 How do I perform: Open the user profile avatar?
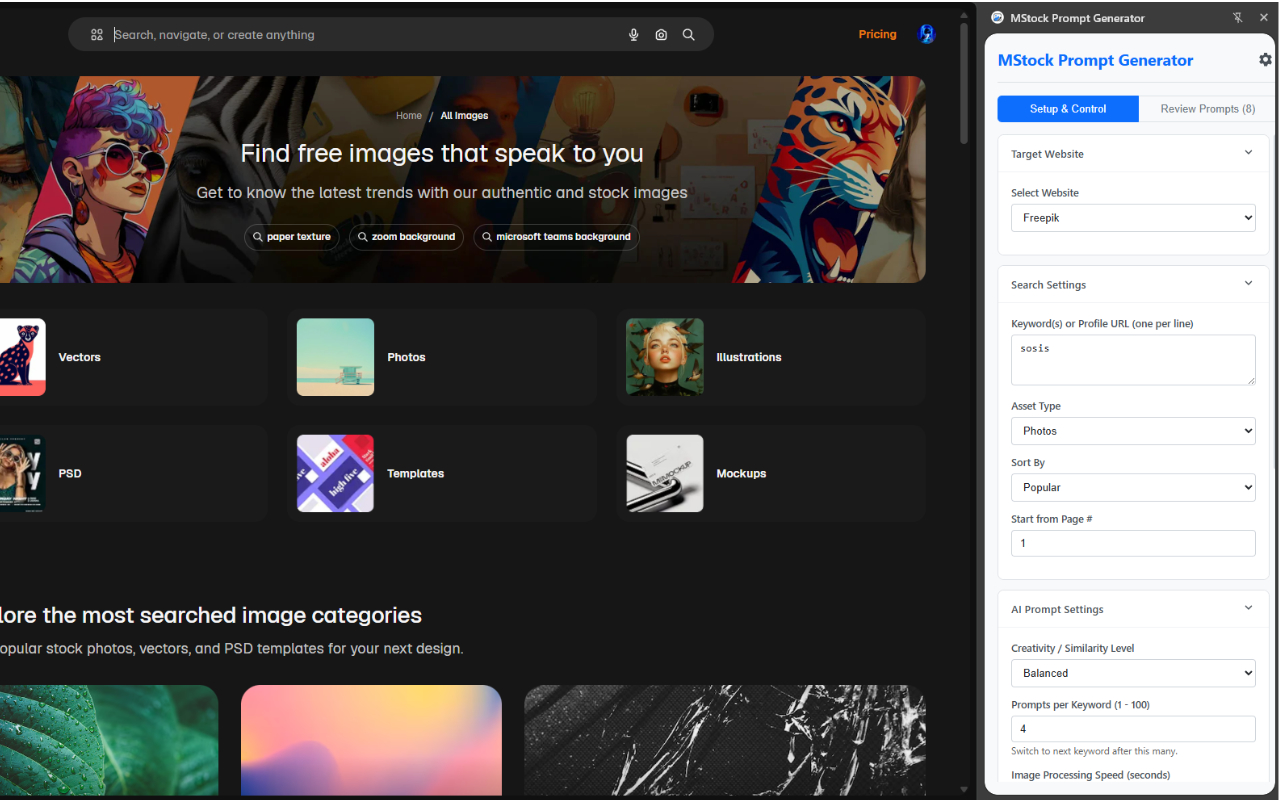pyautogui.click(x=927, y=34)
